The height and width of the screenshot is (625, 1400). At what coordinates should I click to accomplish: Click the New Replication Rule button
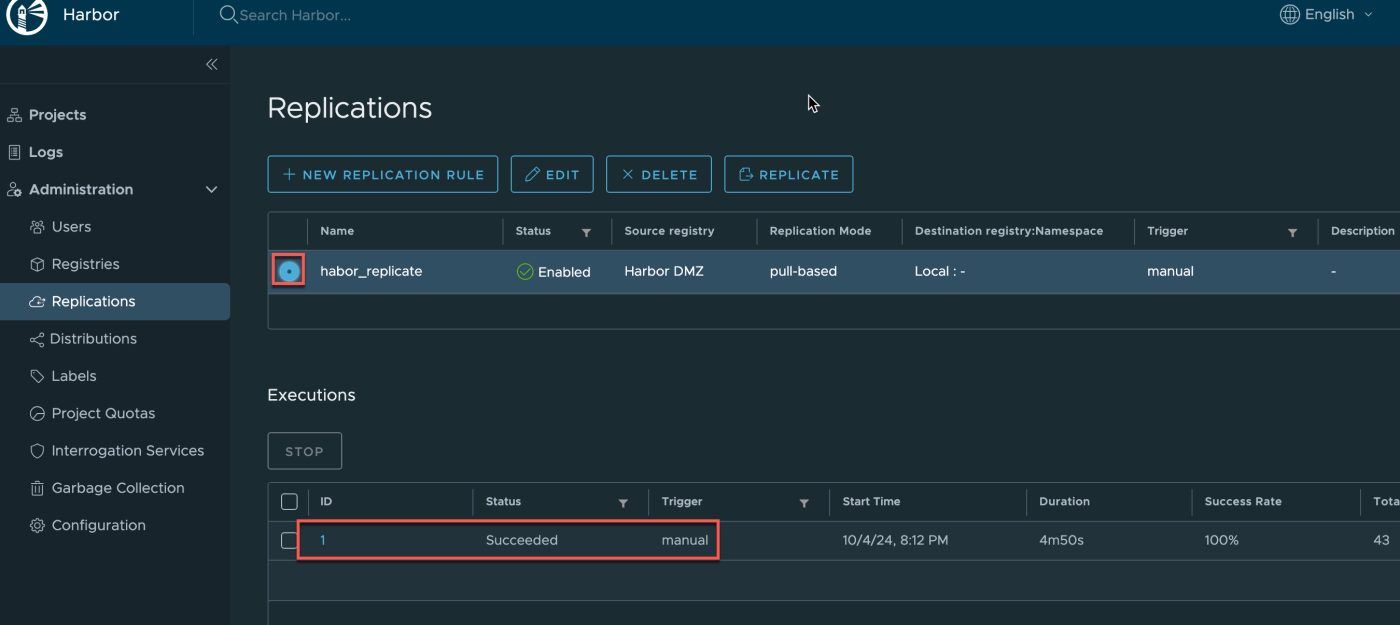pyautogui.click(x=383, y=174)
